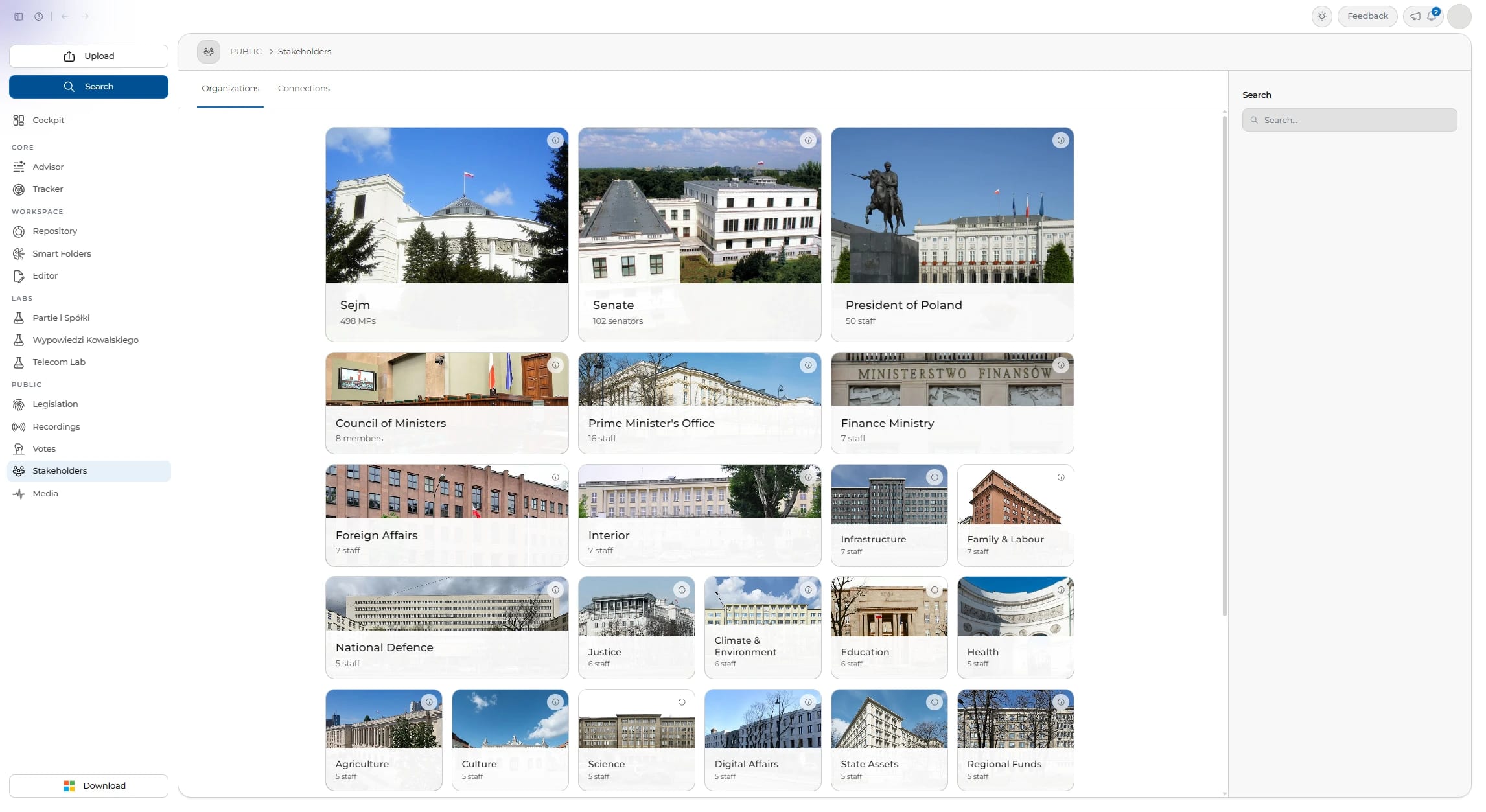
Task: Go to Tracker in sidebar
Action: [x=89, y=189]
